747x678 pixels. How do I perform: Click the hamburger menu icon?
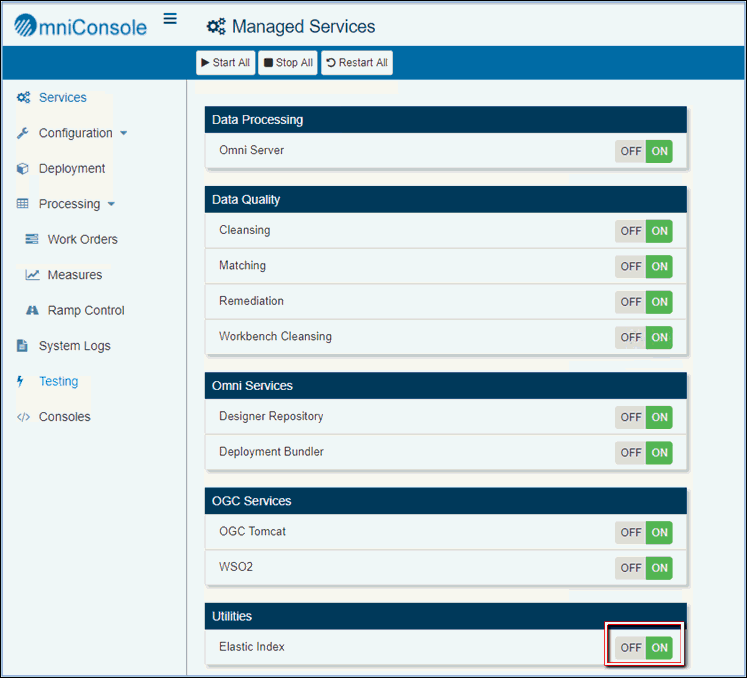170,19
